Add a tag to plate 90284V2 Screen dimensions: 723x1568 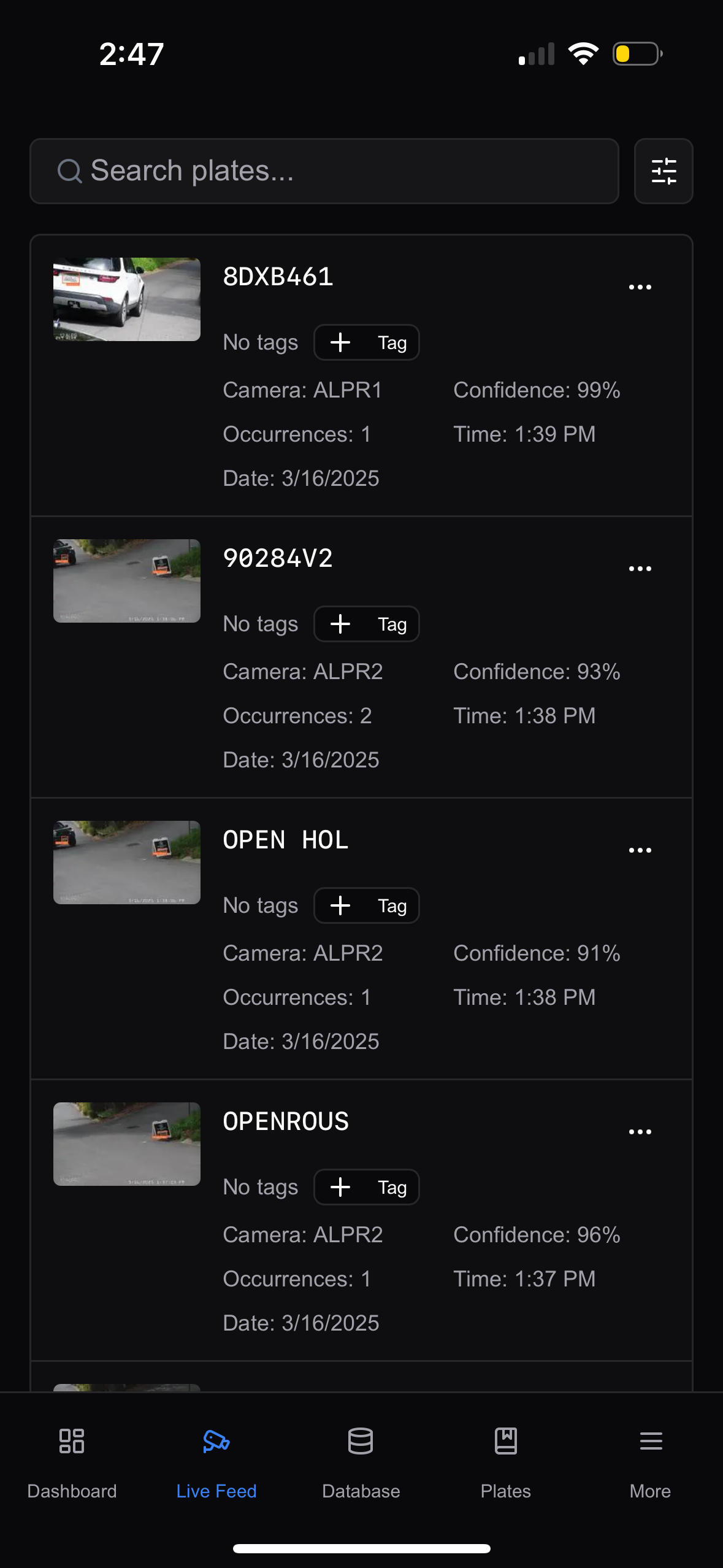coord(367,624)
